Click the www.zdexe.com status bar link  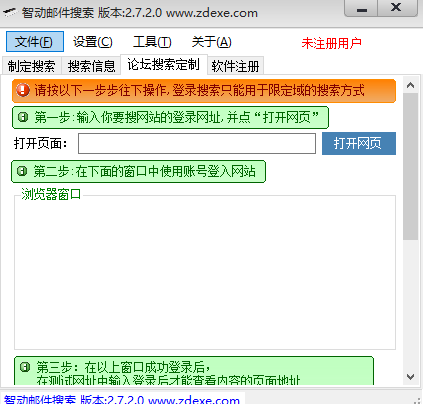pyautogui.click(x=193, y=400)
